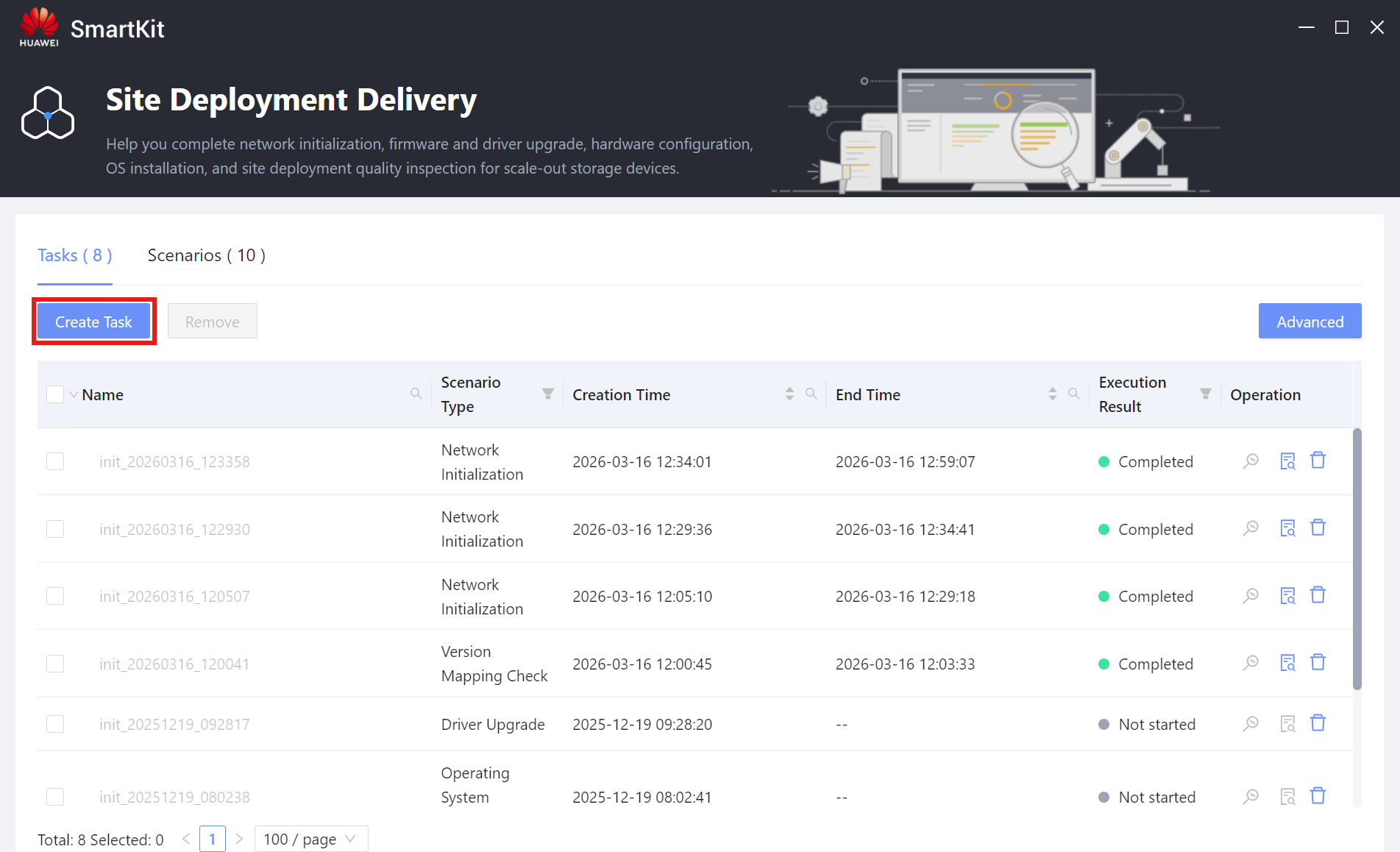The width and height of the screenshot is (1400, 852).
Task: Tick the checkbox for init_20260316_123358
Action: (55, 461)
